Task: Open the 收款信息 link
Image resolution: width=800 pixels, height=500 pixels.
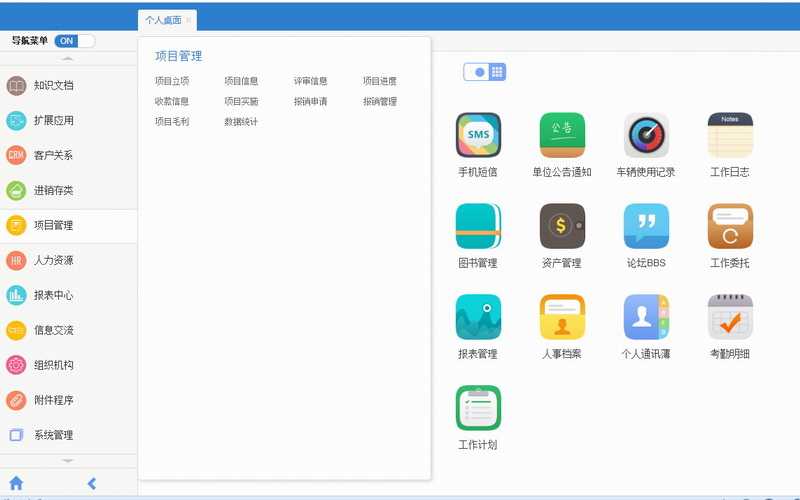Action: [172, 101]
